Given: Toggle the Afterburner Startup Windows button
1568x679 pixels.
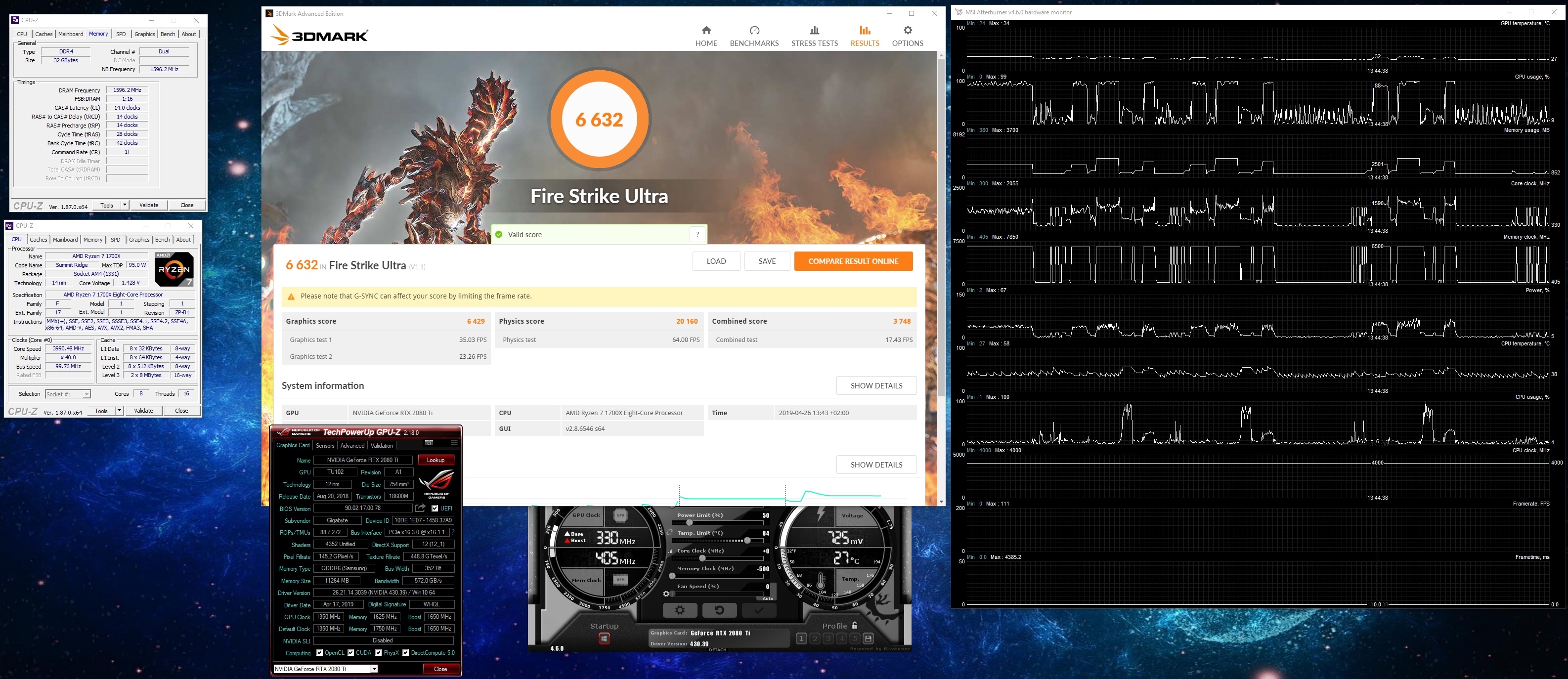Looking at the screenshot, I should click(x=605, y=639).
